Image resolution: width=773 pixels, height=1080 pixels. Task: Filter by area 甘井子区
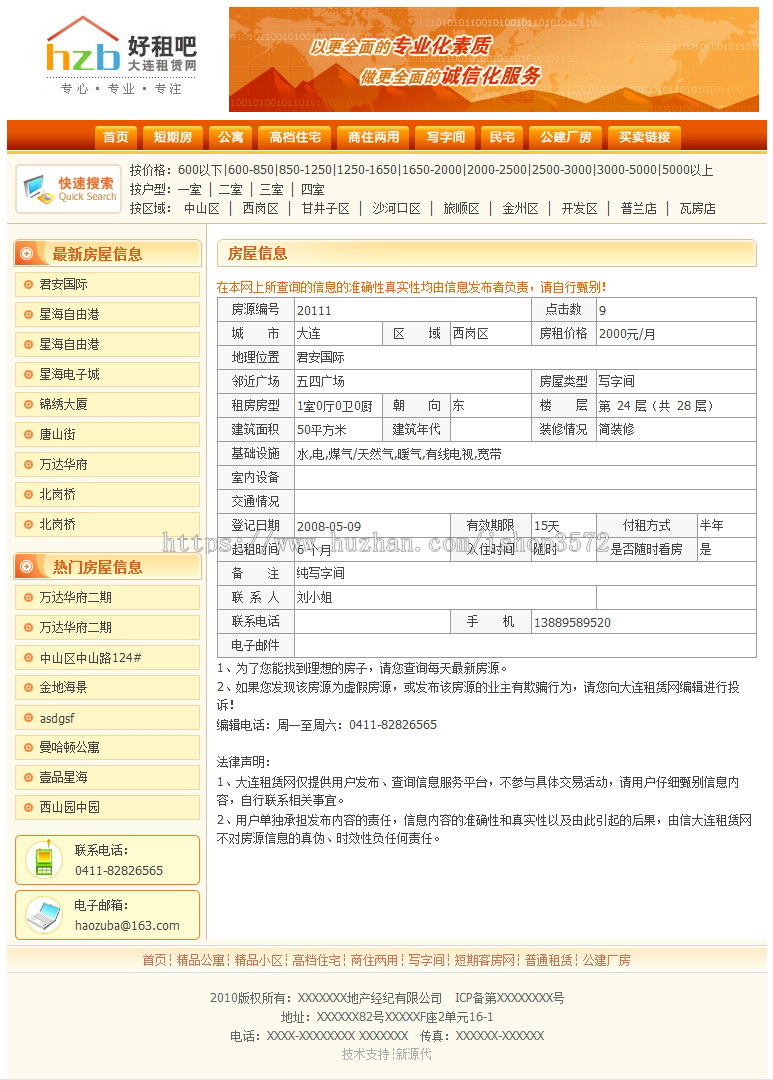click(x=325, y=209)
